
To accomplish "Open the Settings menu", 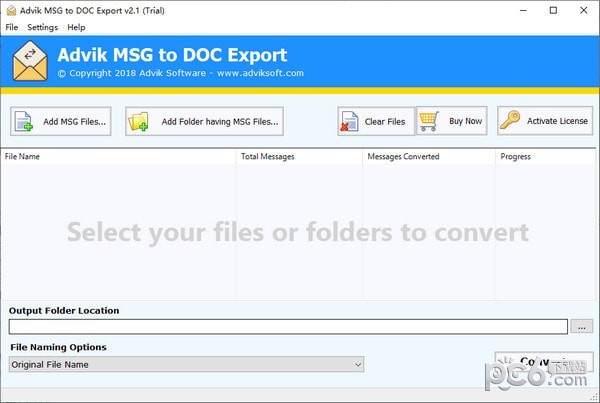I will click(x=42, y=27).
